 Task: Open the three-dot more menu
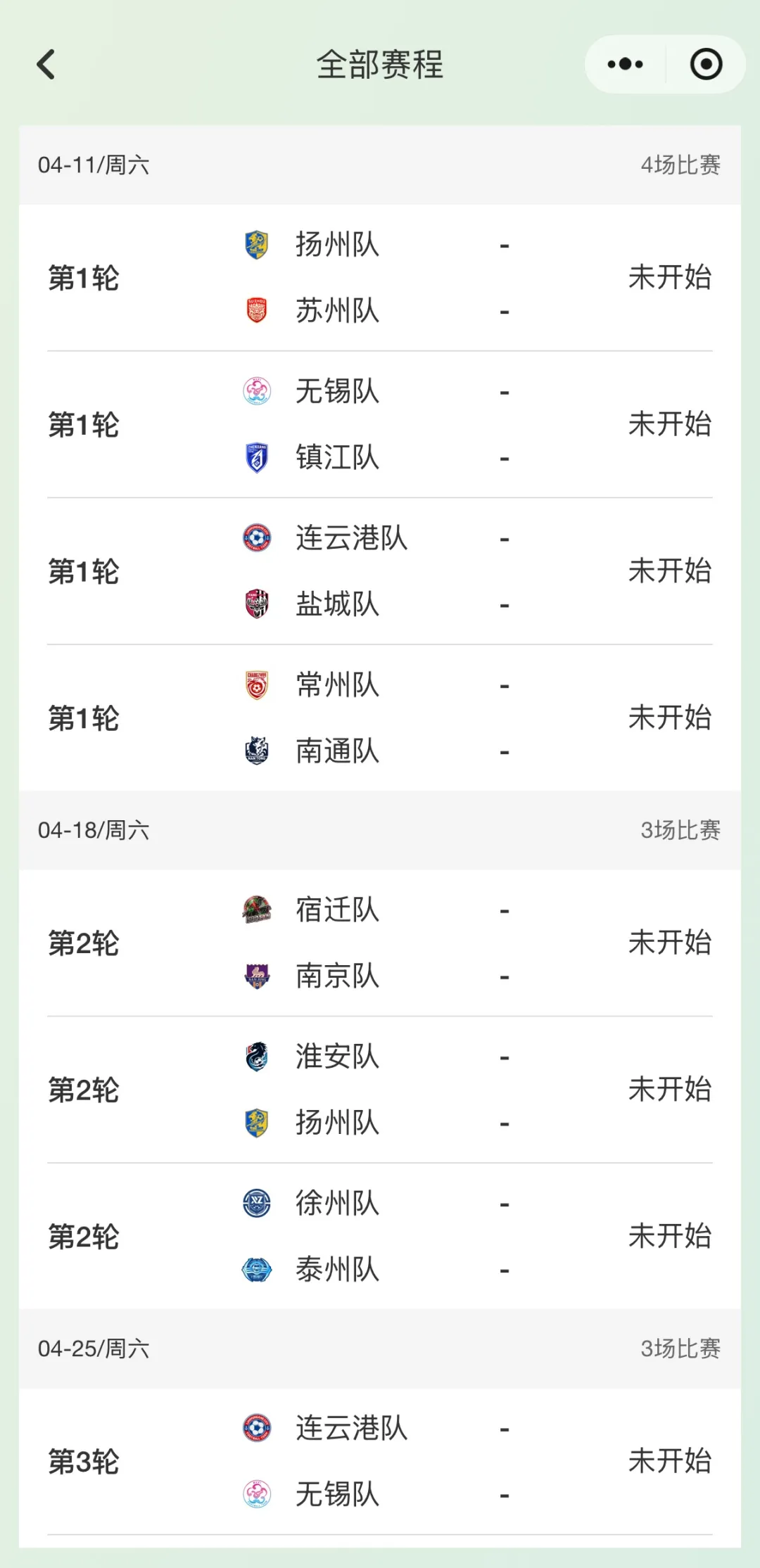coord(625,65)
